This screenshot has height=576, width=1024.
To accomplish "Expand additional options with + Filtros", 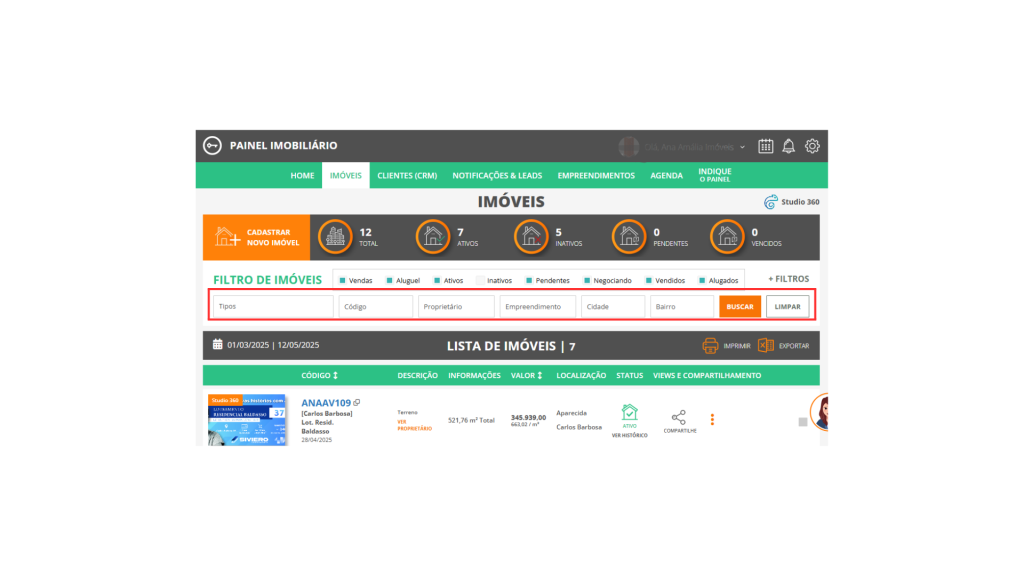I will pos(788,279).
